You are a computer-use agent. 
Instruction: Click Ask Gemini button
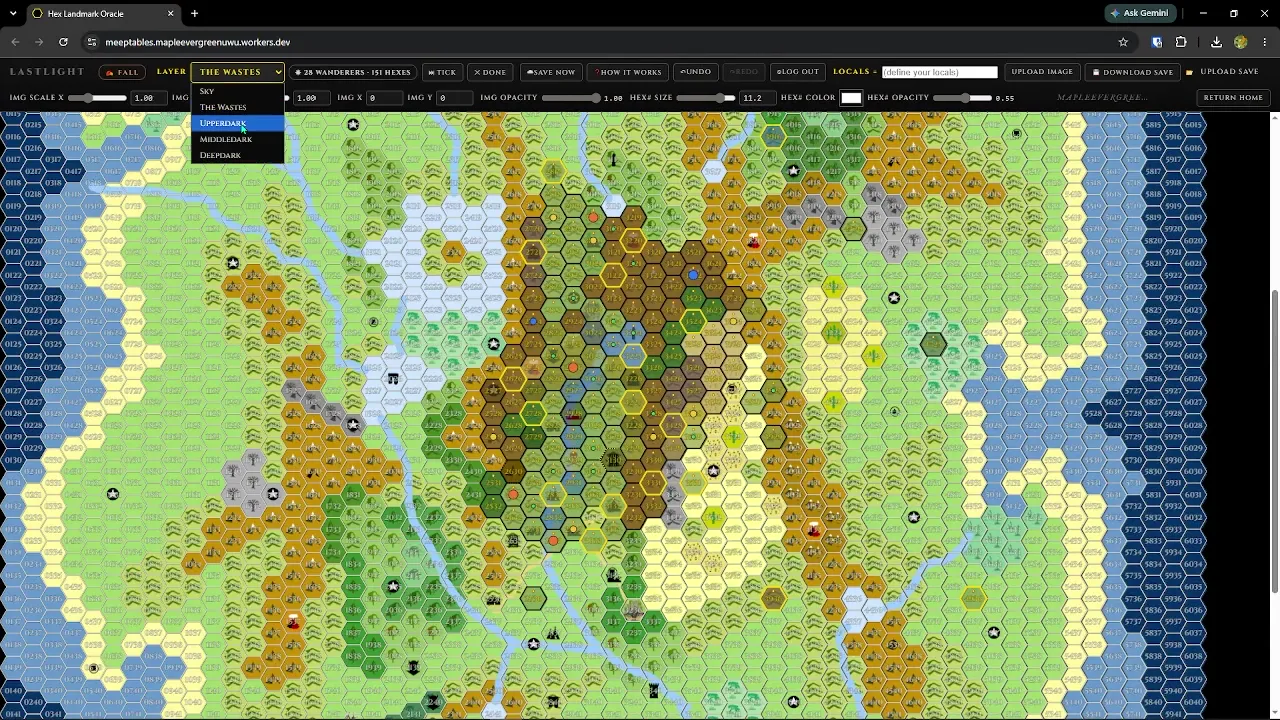pyautogui.click(x=1139, y=13)
